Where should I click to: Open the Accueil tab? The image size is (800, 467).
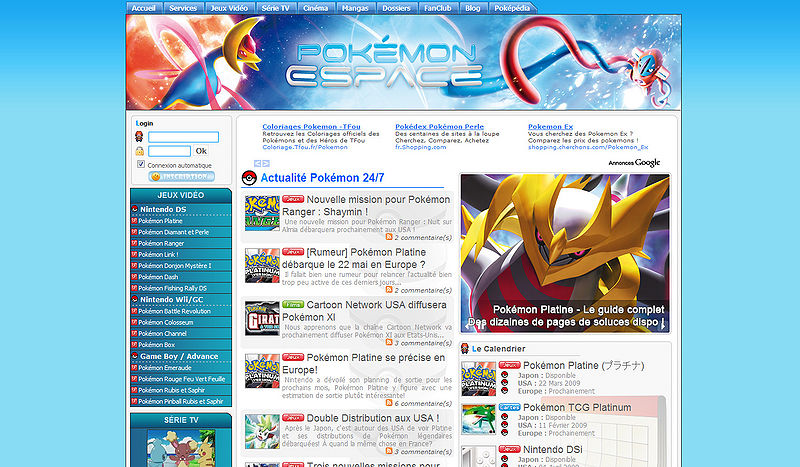click(144, 8)
